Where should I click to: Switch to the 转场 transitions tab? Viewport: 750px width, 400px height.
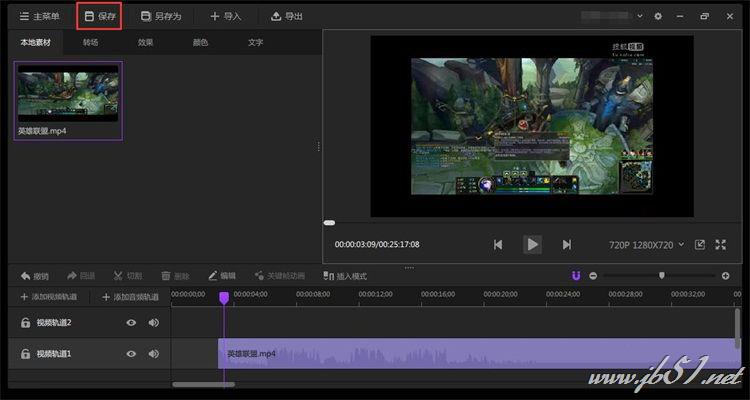coord(90,43)
